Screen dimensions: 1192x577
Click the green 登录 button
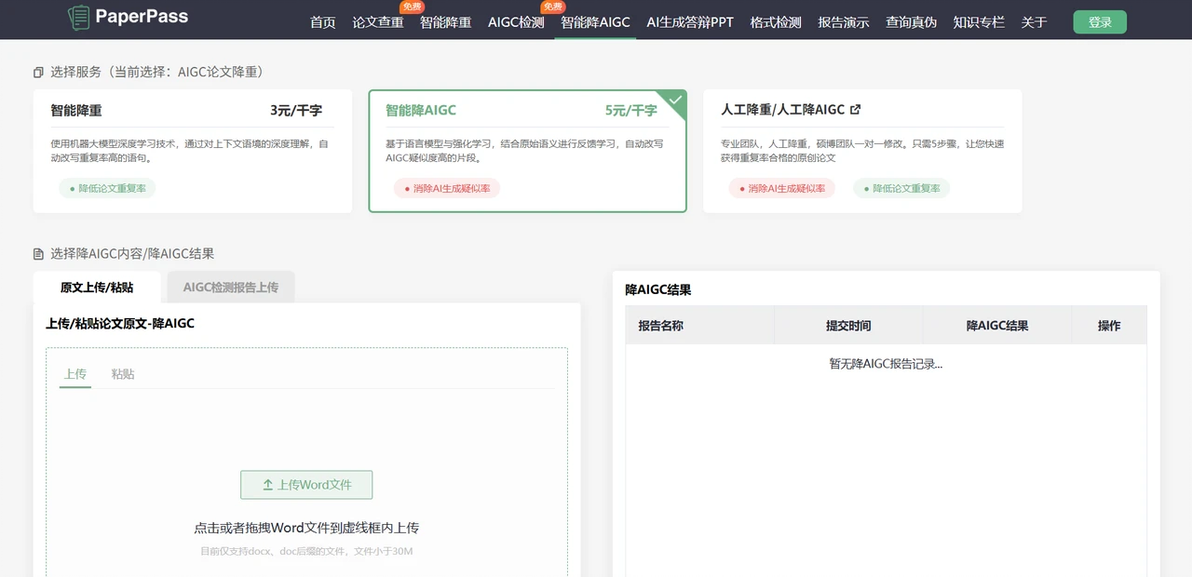[1099, 22]
